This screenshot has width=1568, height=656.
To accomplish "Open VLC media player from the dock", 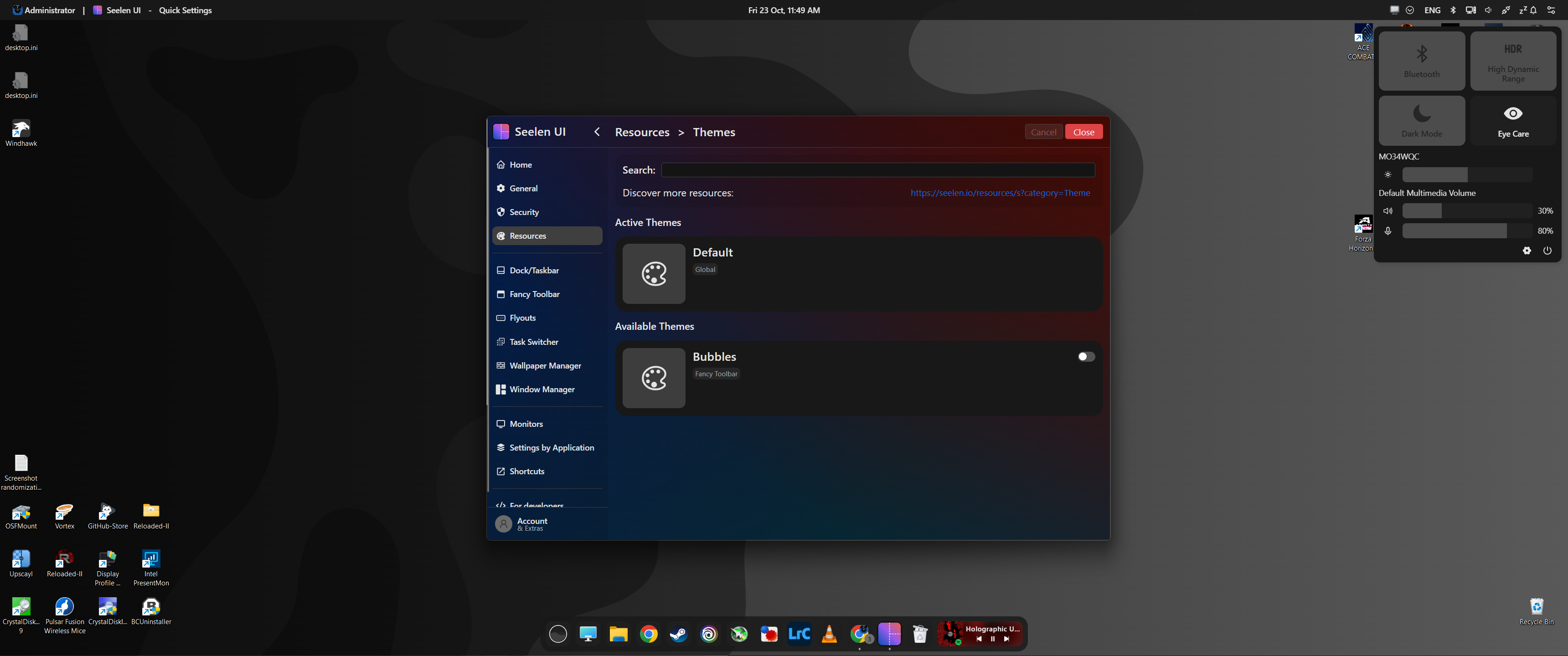I will 829,634.
